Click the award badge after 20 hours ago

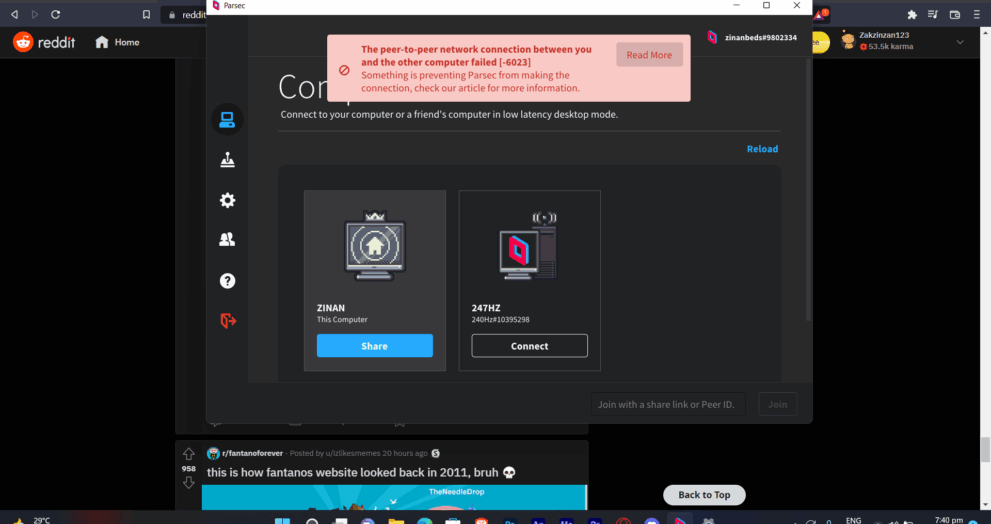point(435,453)
